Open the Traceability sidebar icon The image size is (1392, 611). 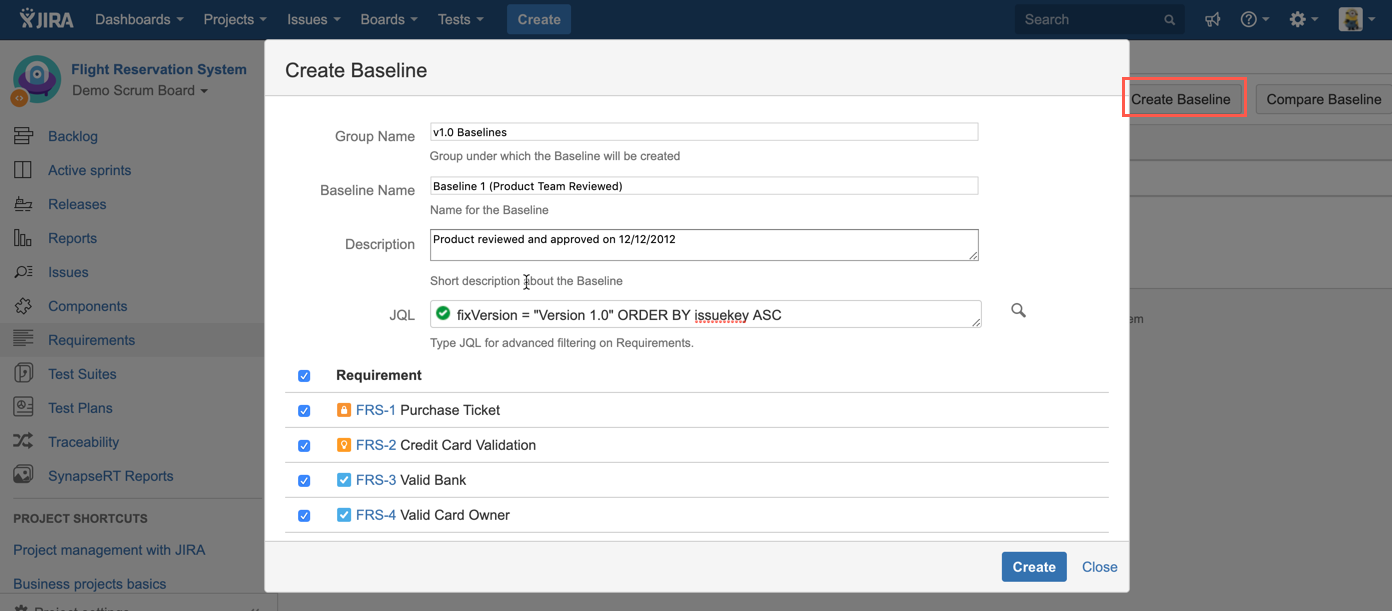[x=23, y=442]
